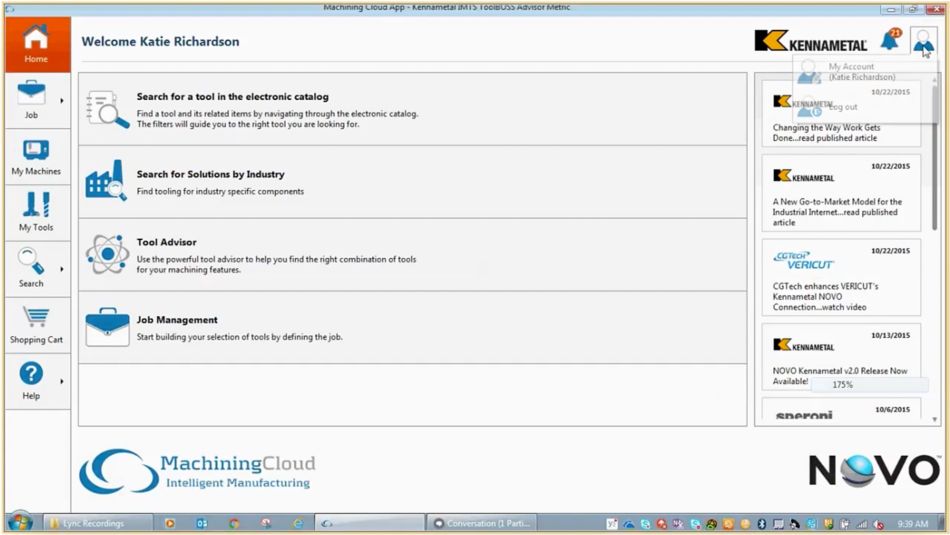Click the electronic catalog search icon

click(106, 109)
